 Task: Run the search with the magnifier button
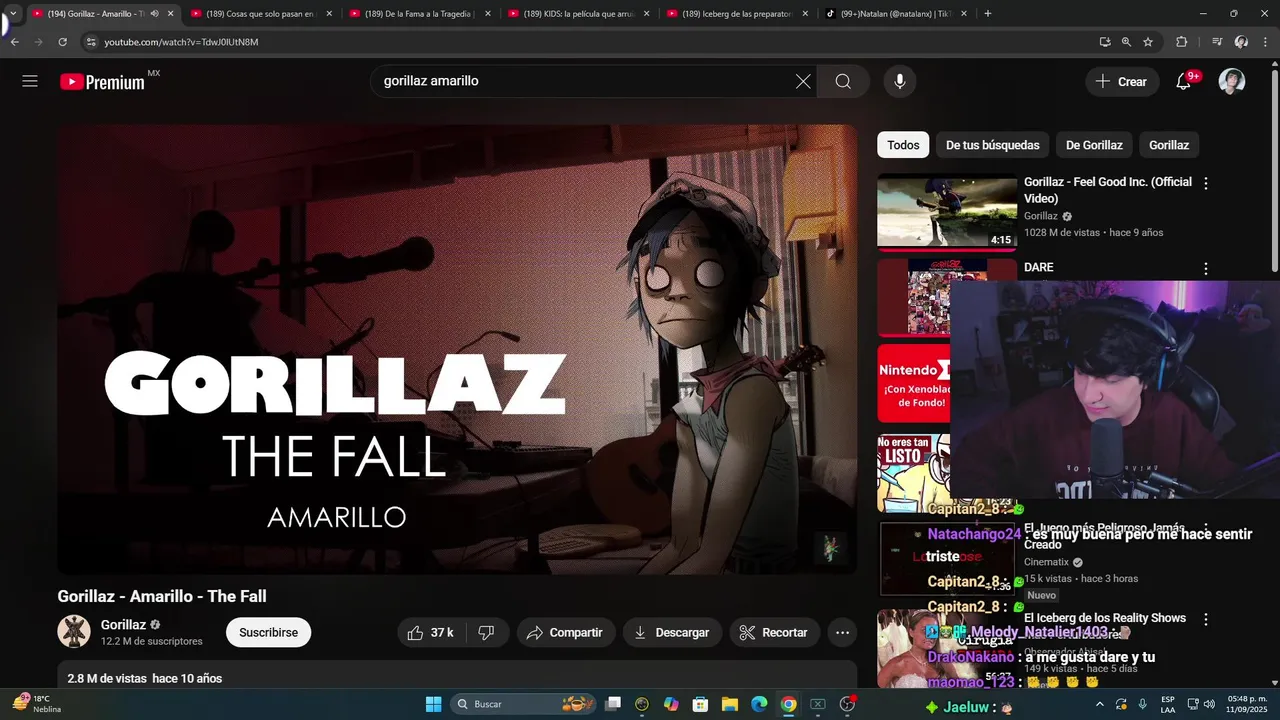pos(843,82)
